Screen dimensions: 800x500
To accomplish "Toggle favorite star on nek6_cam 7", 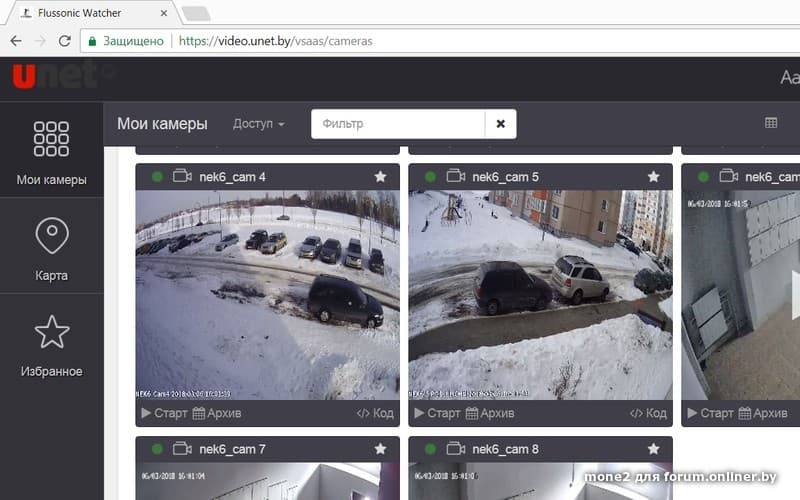I will 380,449.
